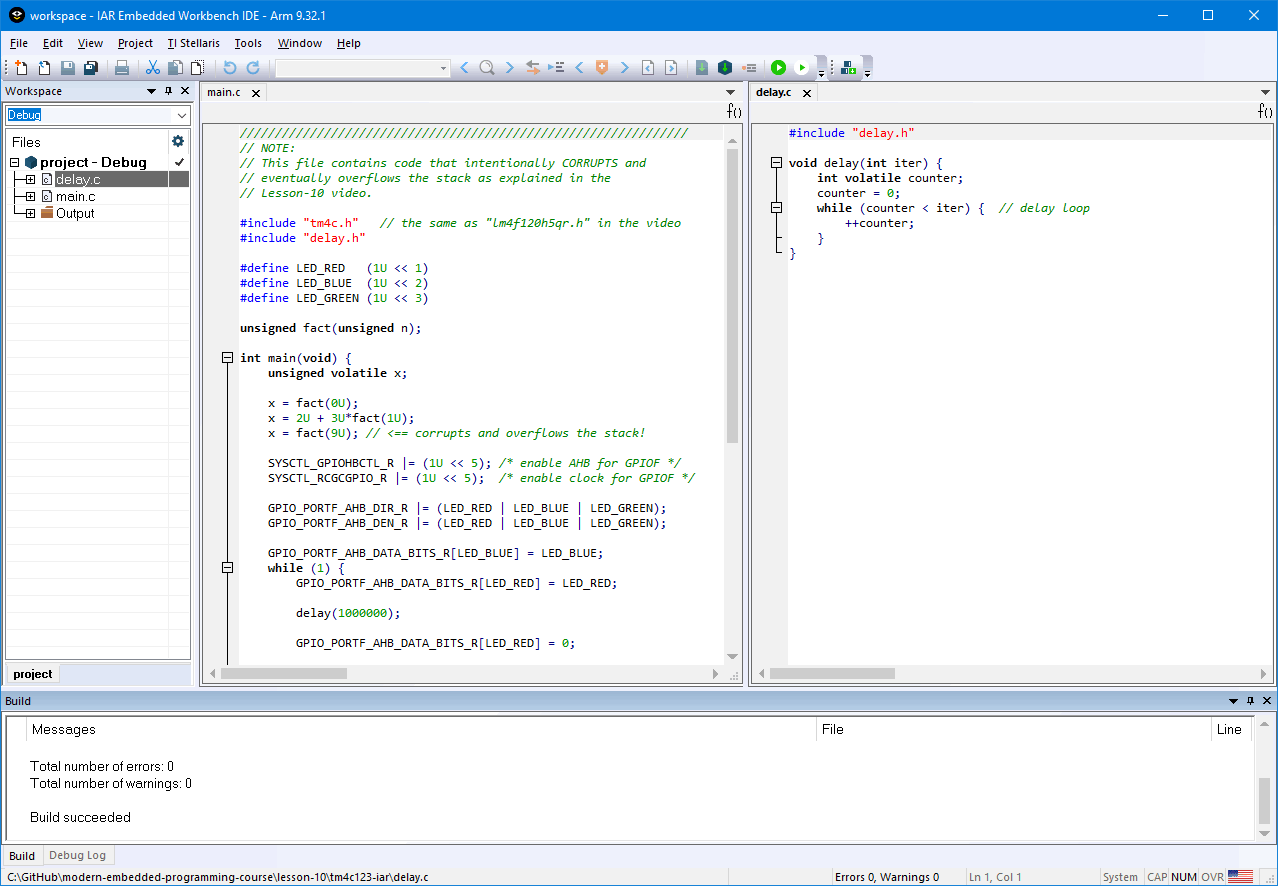Open the Debug configuration dropdown
This screenshot has width=1278, height=886.
coord(181,115)
